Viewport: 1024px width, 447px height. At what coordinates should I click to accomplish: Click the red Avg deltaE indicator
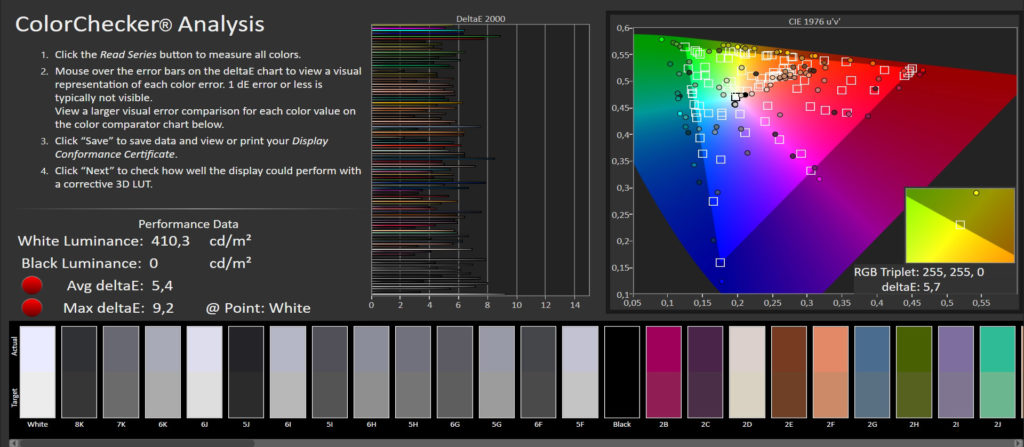pyautogui.click(x=33, y=286)
